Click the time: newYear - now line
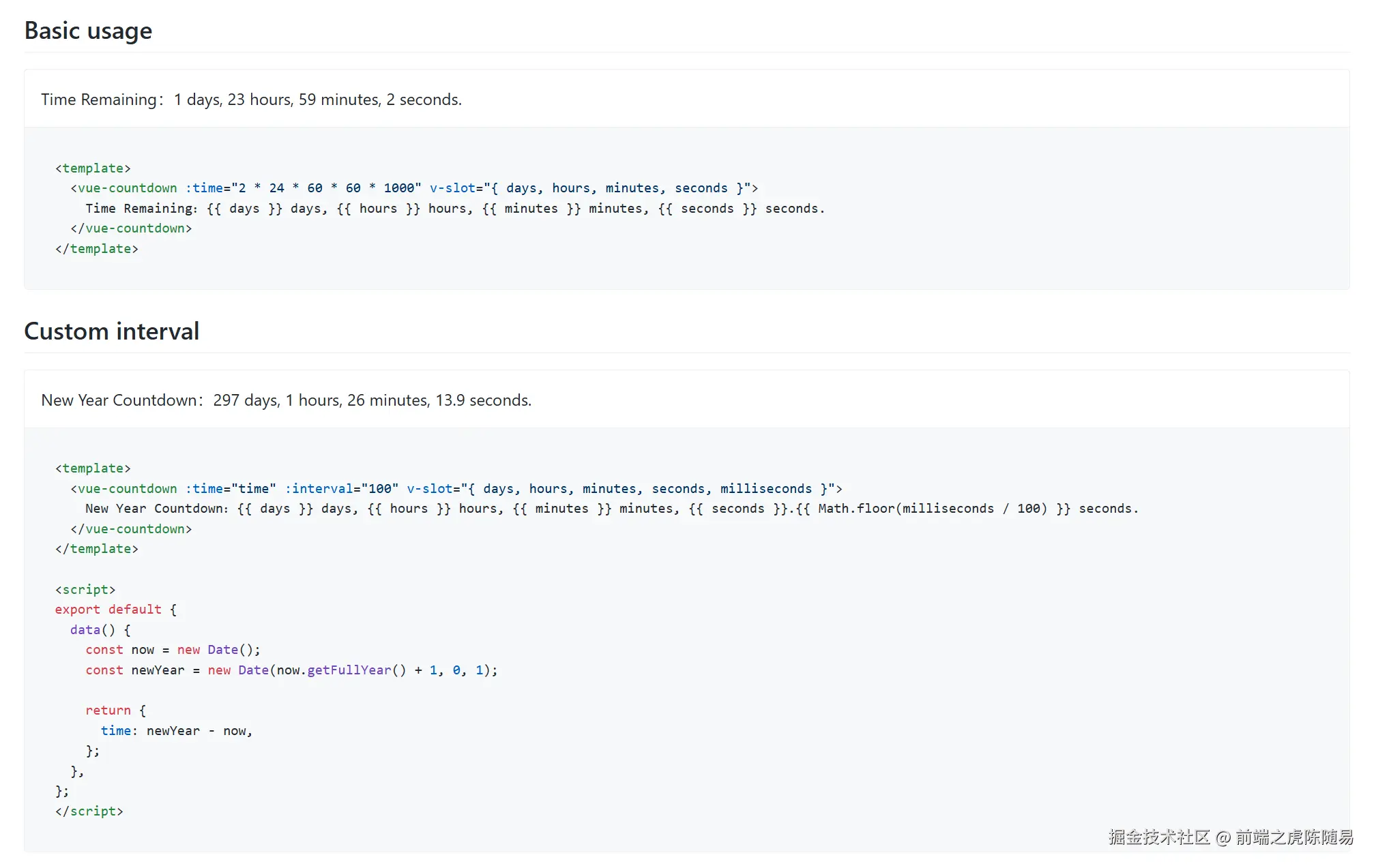The height and width of the screenshot is (868, 1376). tap(176, 731)
